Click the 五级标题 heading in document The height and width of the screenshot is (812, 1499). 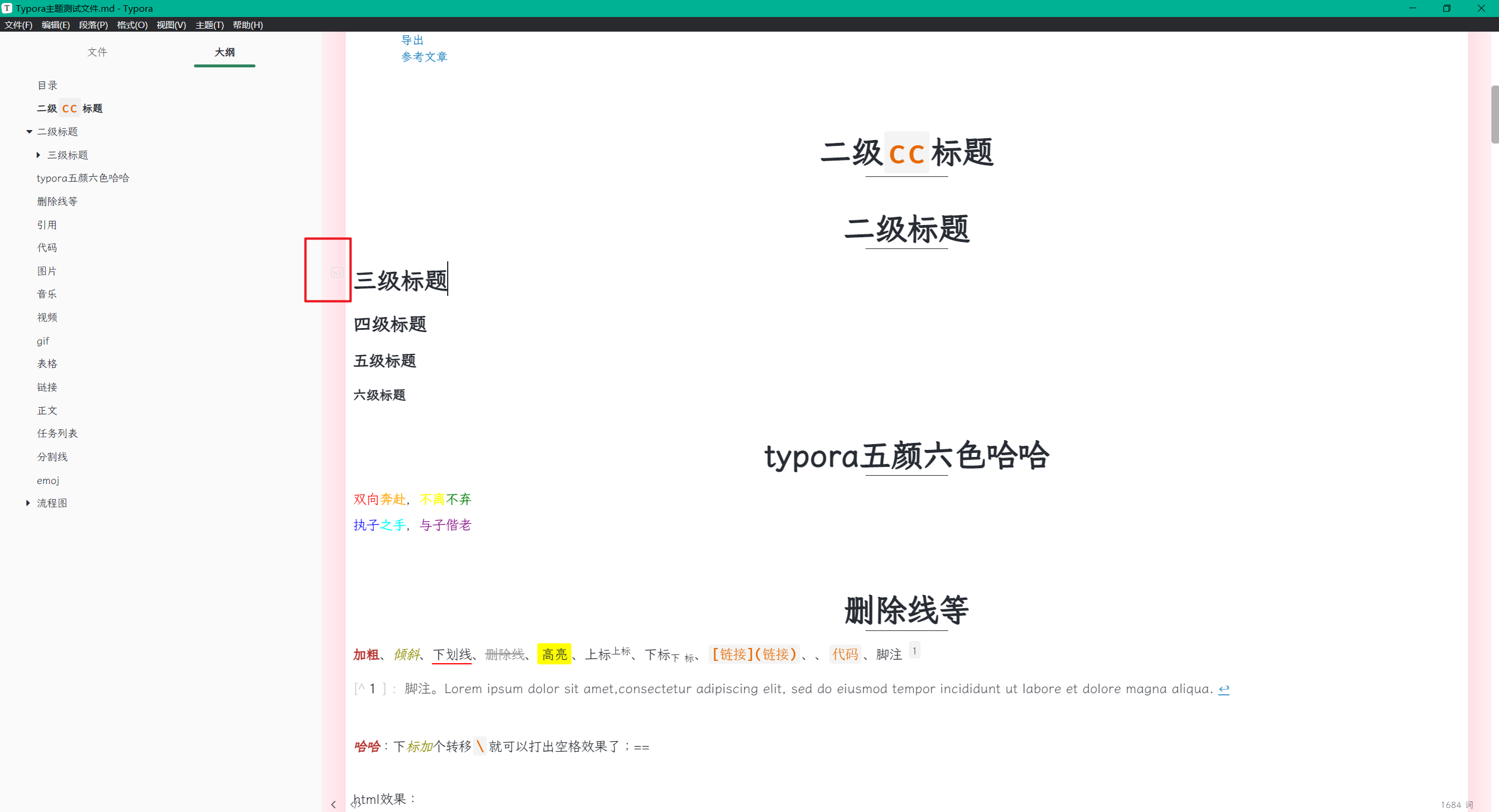tap(385, 361)
